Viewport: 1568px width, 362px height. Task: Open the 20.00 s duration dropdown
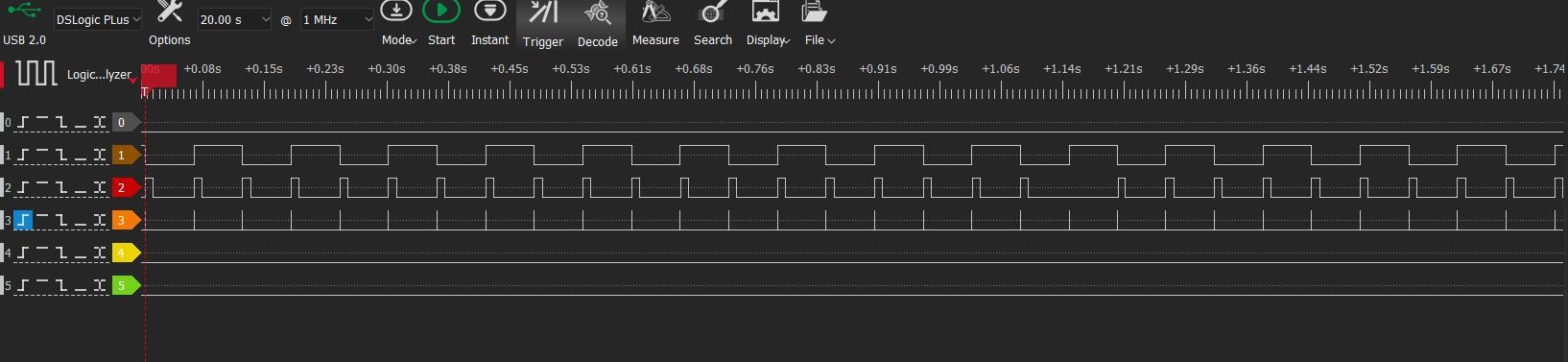[234, 19]
